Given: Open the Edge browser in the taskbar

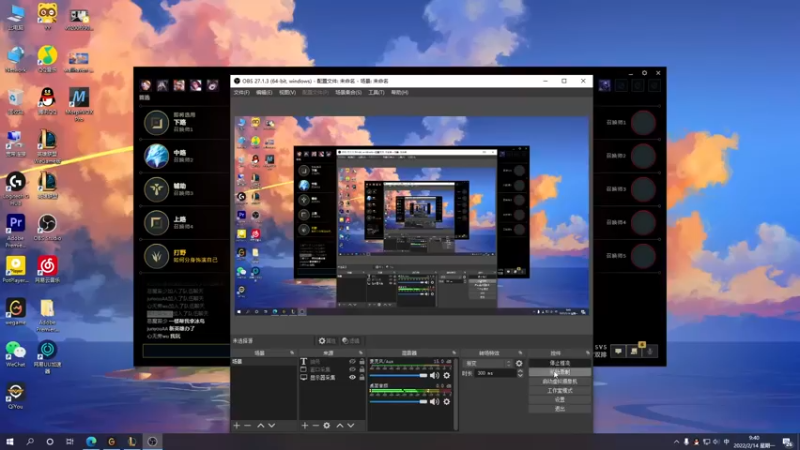Looking at the screenshot, I should click(x=91, y=441).
